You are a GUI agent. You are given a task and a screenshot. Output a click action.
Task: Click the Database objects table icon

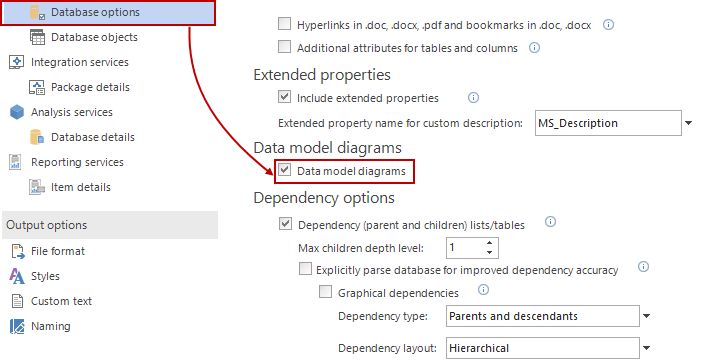pos(37,37)
